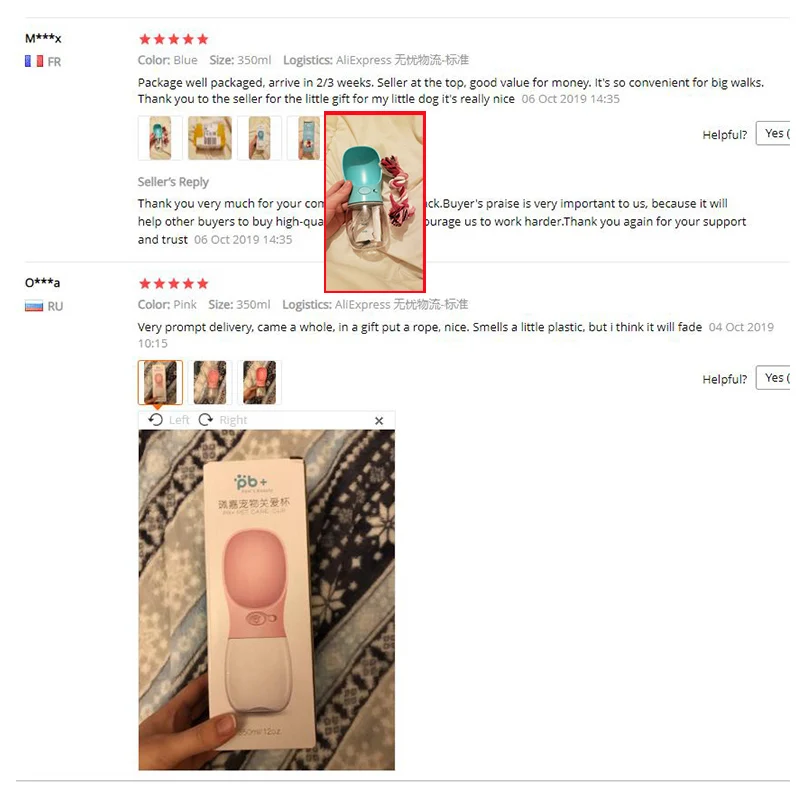
Task: Click the enlarged pink bottle box photo
Action: point(266,599)
